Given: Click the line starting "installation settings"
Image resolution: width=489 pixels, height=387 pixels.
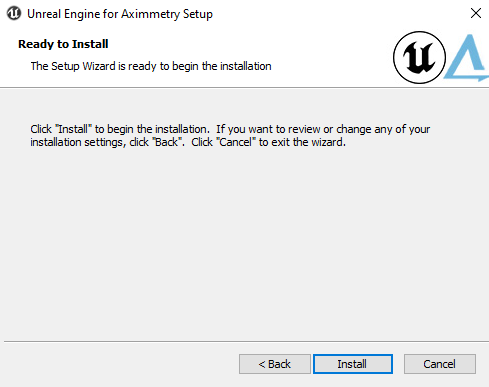Looking at the screenshot, I should click(188, 142).
